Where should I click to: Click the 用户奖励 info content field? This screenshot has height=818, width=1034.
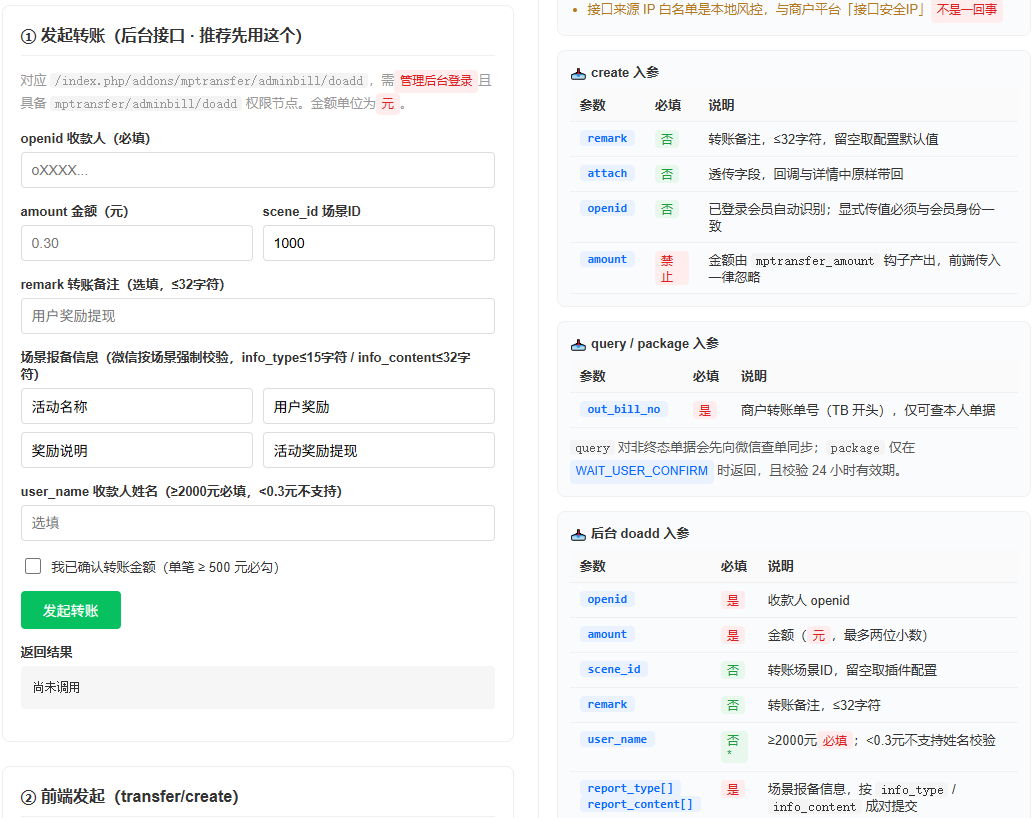click(379, 406)
